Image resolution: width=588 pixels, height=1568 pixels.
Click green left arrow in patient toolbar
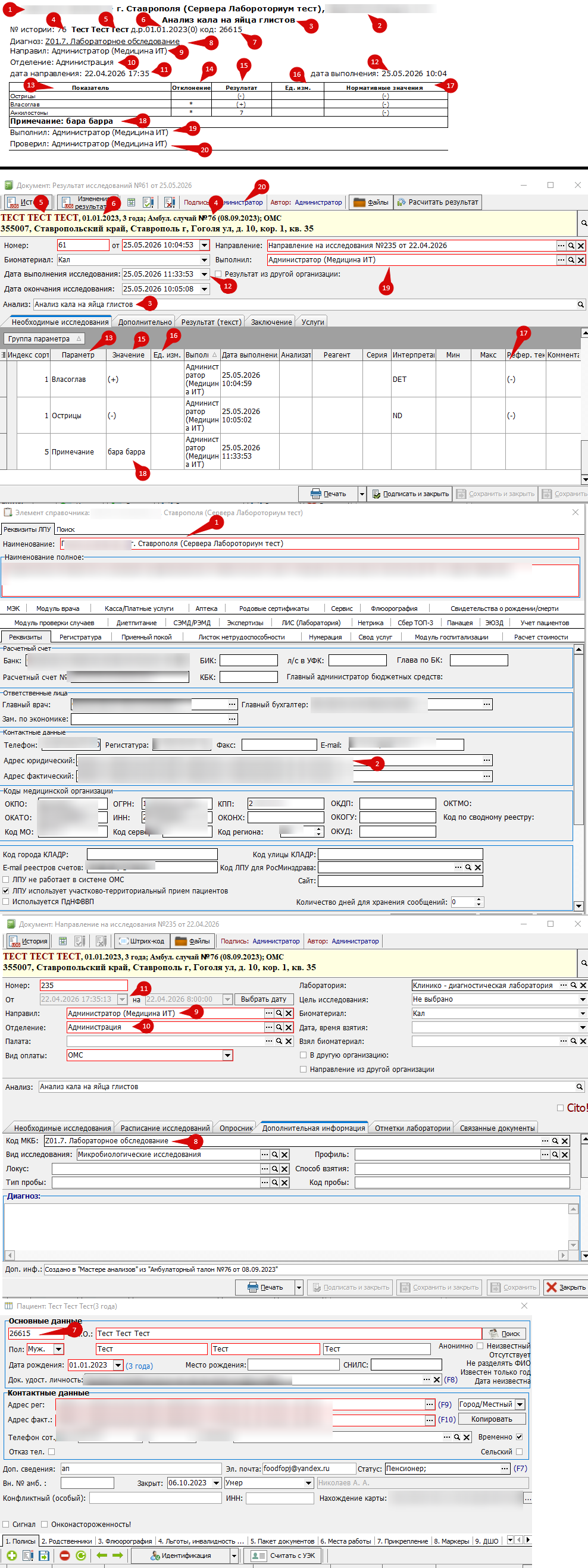(x=102, y=1556)
